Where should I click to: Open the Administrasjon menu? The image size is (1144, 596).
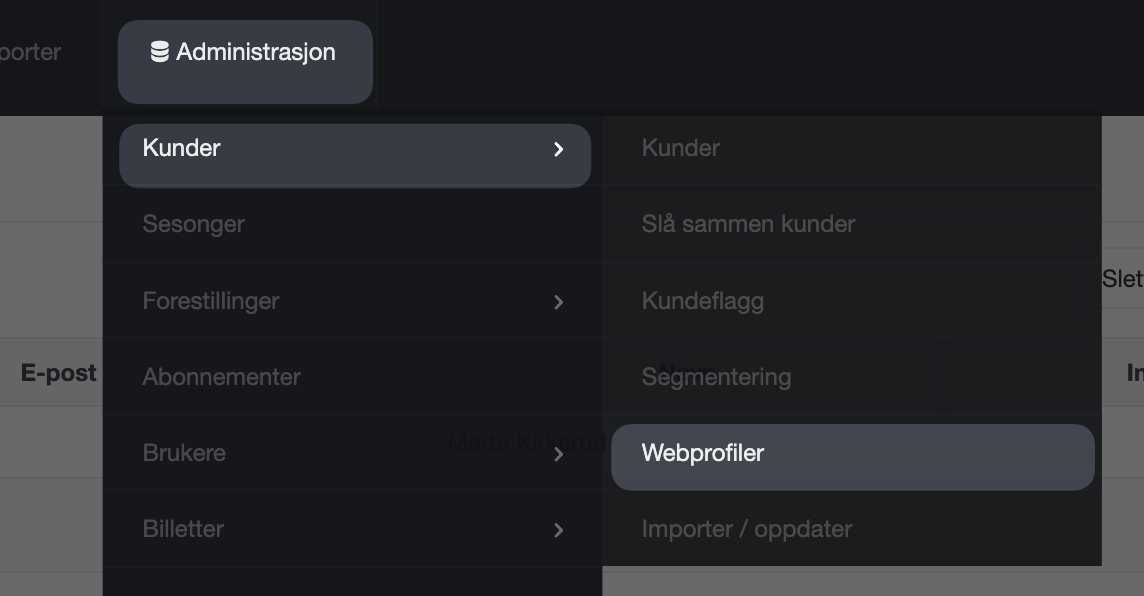(x=245, y=62)
